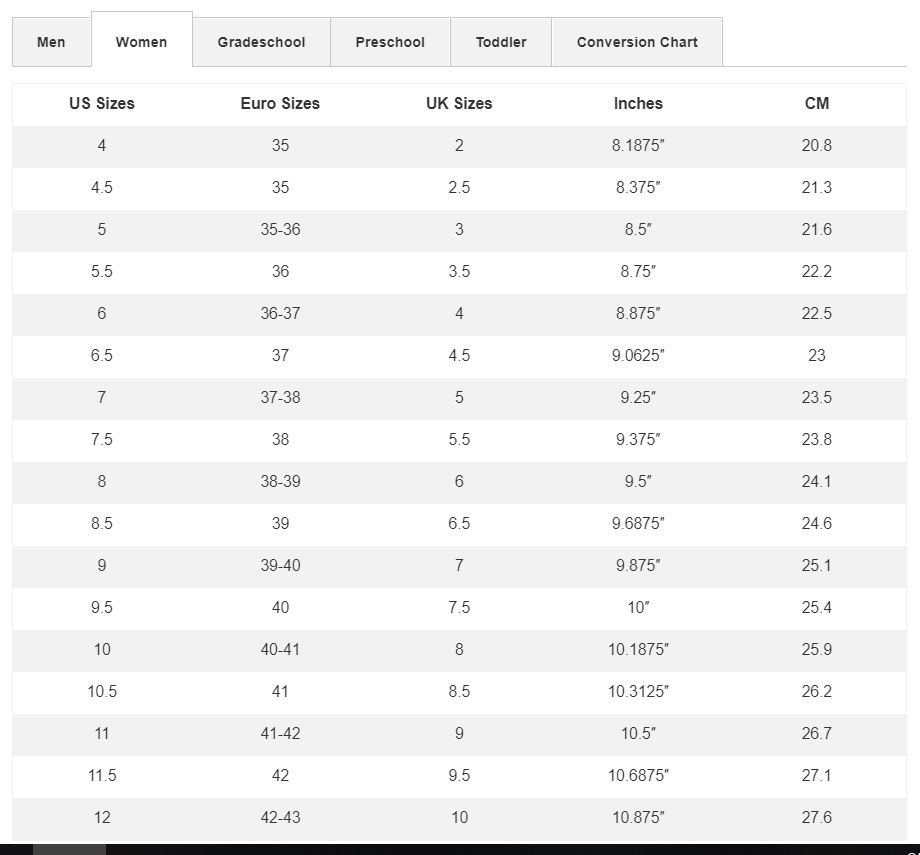Select the US size 10.5 cell
The image size is (920, 855).
coord(102,692)
